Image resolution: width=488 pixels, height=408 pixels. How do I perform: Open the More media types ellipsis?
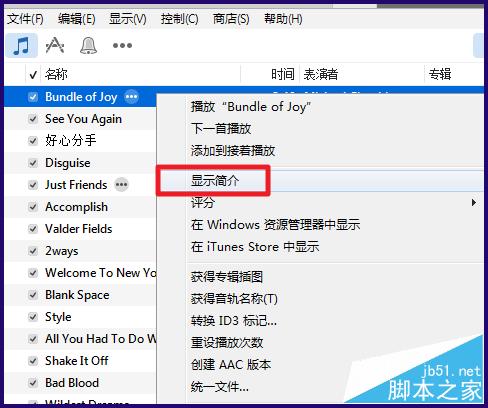pyautogui.click(x=122, y=45)
